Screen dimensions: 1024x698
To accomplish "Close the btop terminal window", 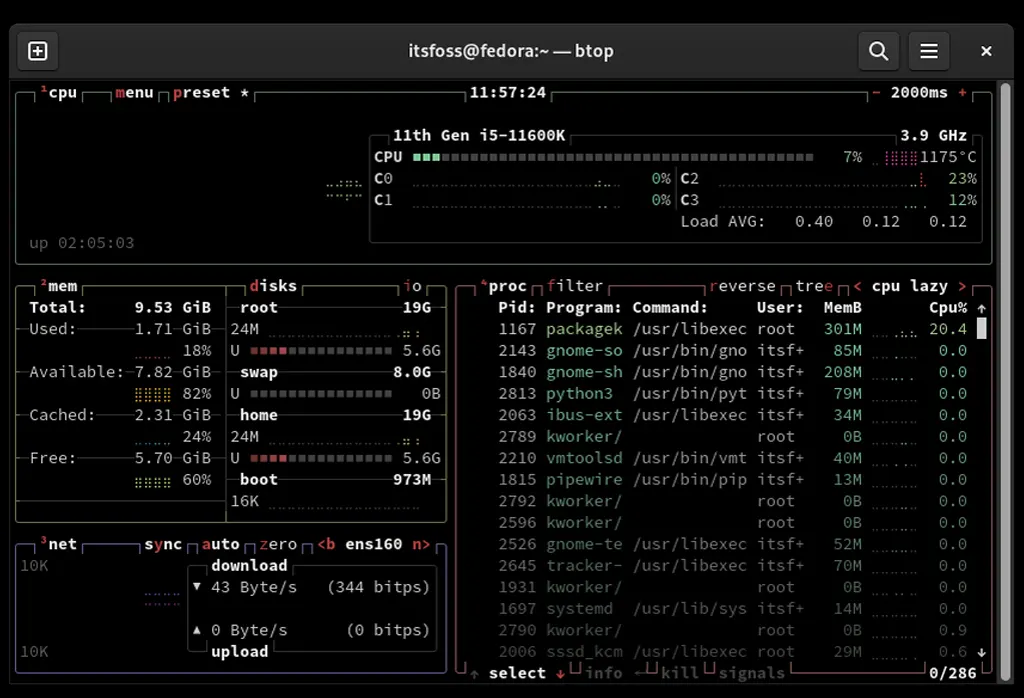I will [986, 51].
